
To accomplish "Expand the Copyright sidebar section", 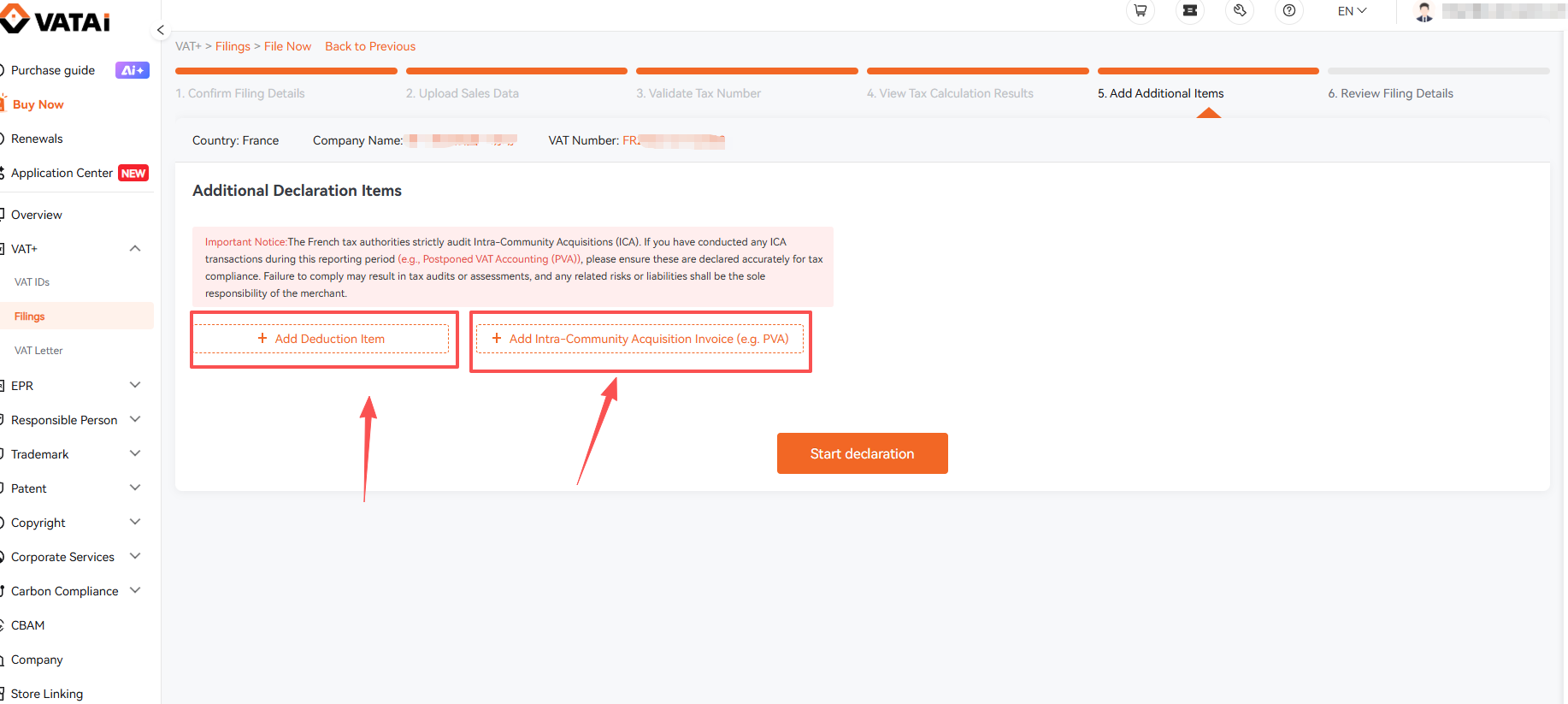I will (x=135, y=523).
